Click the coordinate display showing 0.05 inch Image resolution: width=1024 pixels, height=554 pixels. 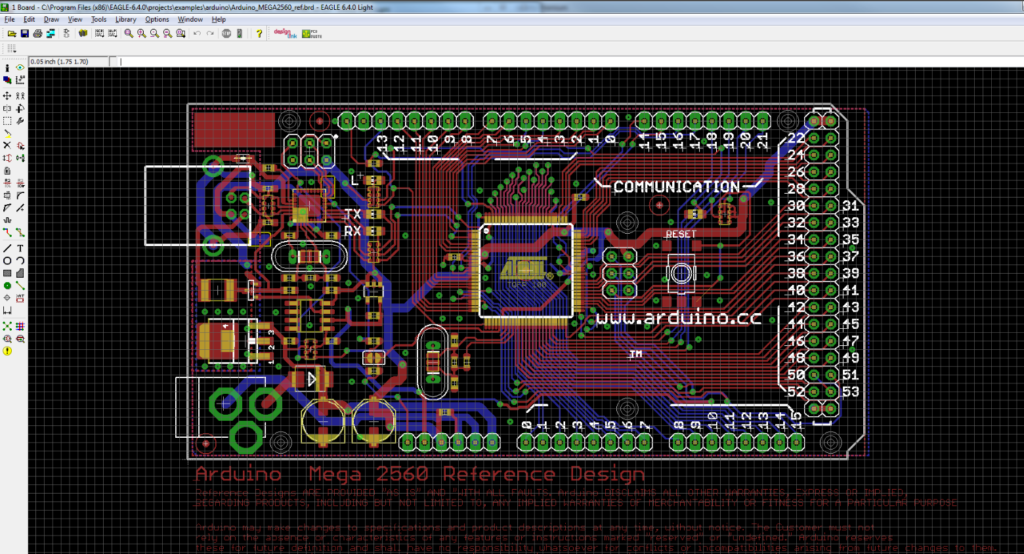[x=69, y=61]
